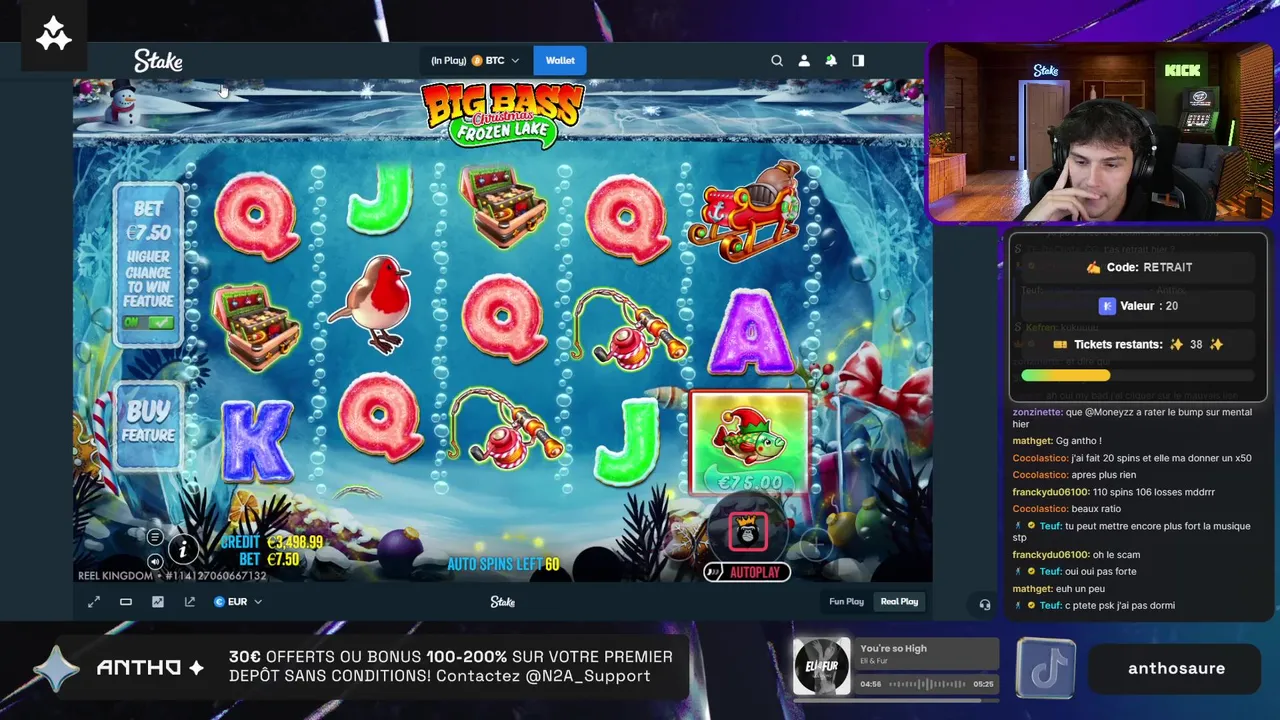The height and width of the screenshot is (720, 1280).
Task: Click chat message 'beaux ratio'
Action: 1096,509
